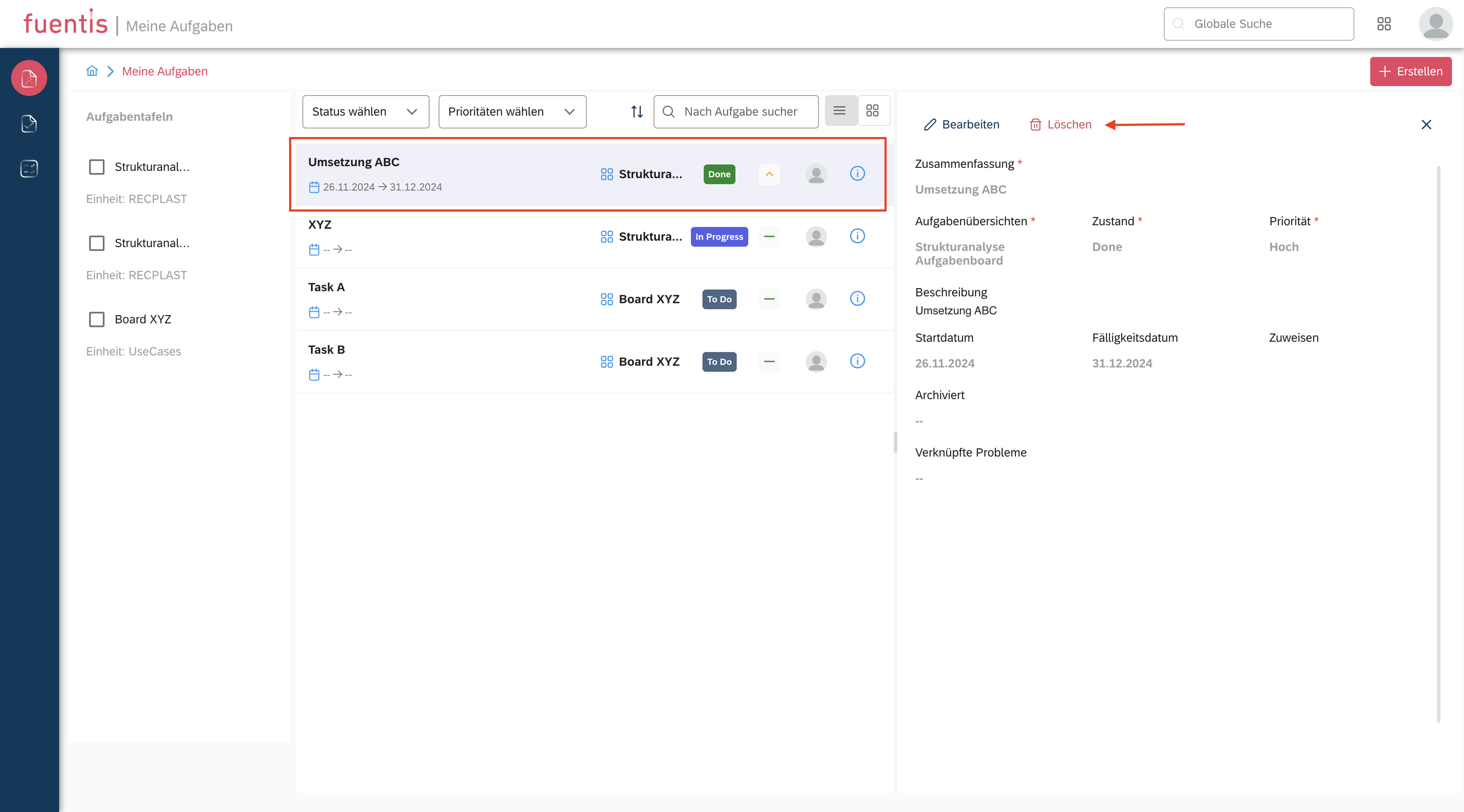Open second sidebar document-check icon
1464x812 pixels.
point(29,123)
